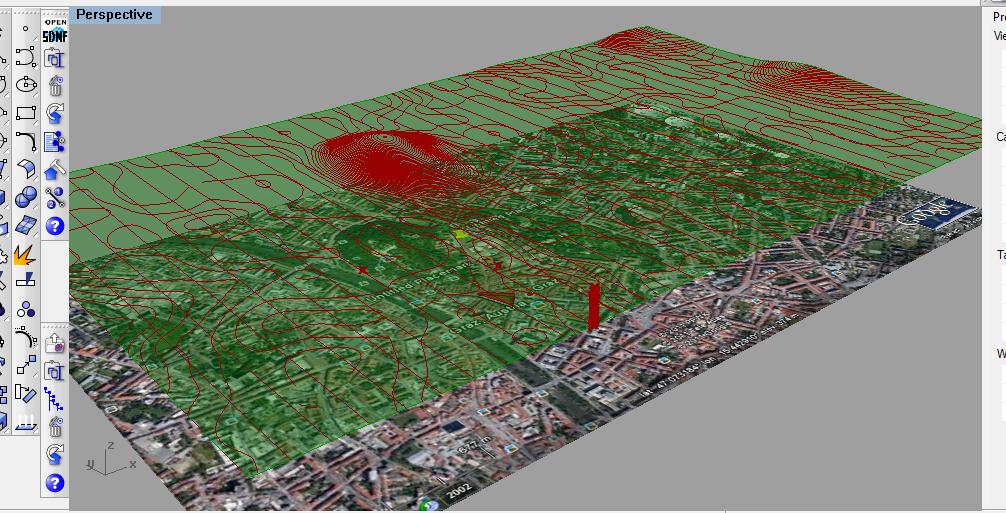Choose the Ellipse drawing tool
1006x513 pixels.
25,86
